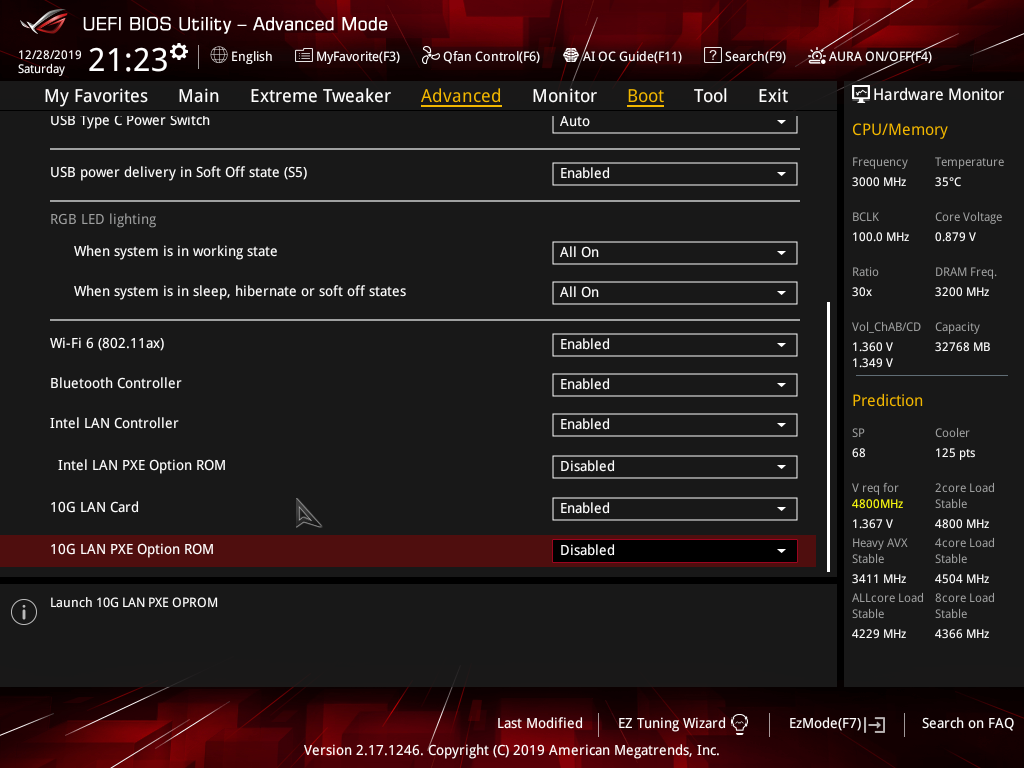
Task: Click the MyFavorite list icon
Action: pyautogui.click(x=304, y=56)
